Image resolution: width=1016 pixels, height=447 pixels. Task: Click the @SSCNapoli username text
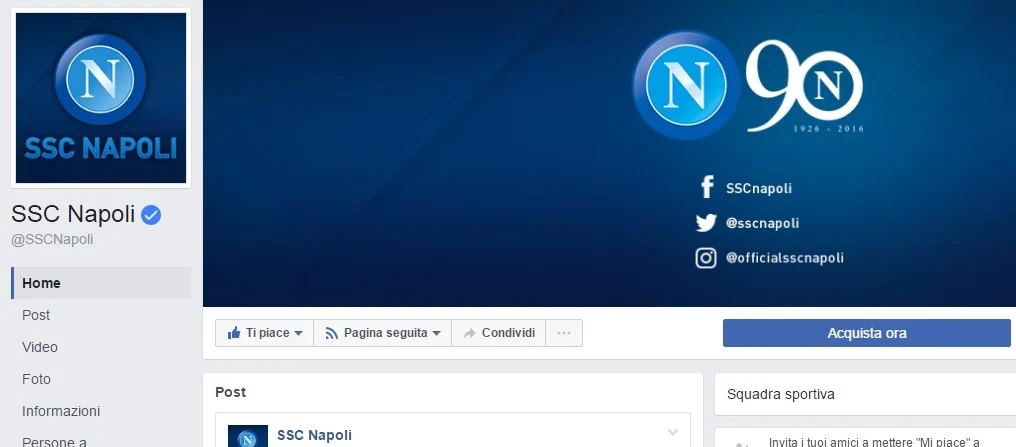click(x=52, y=240)
